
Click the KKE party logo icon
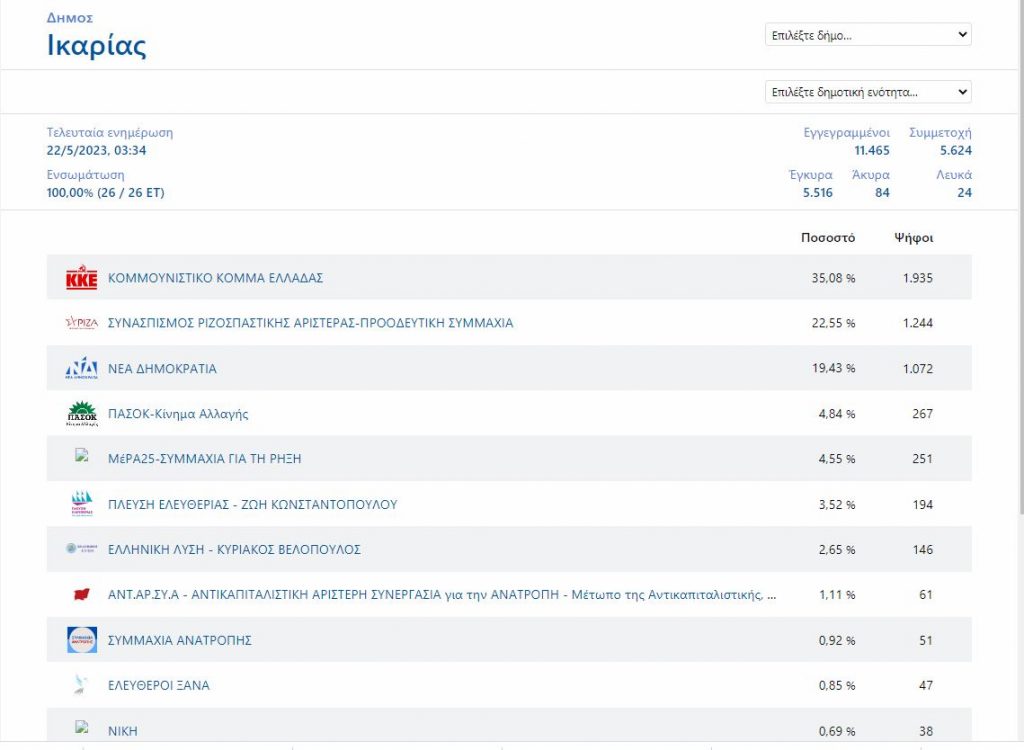pos(81,278)
